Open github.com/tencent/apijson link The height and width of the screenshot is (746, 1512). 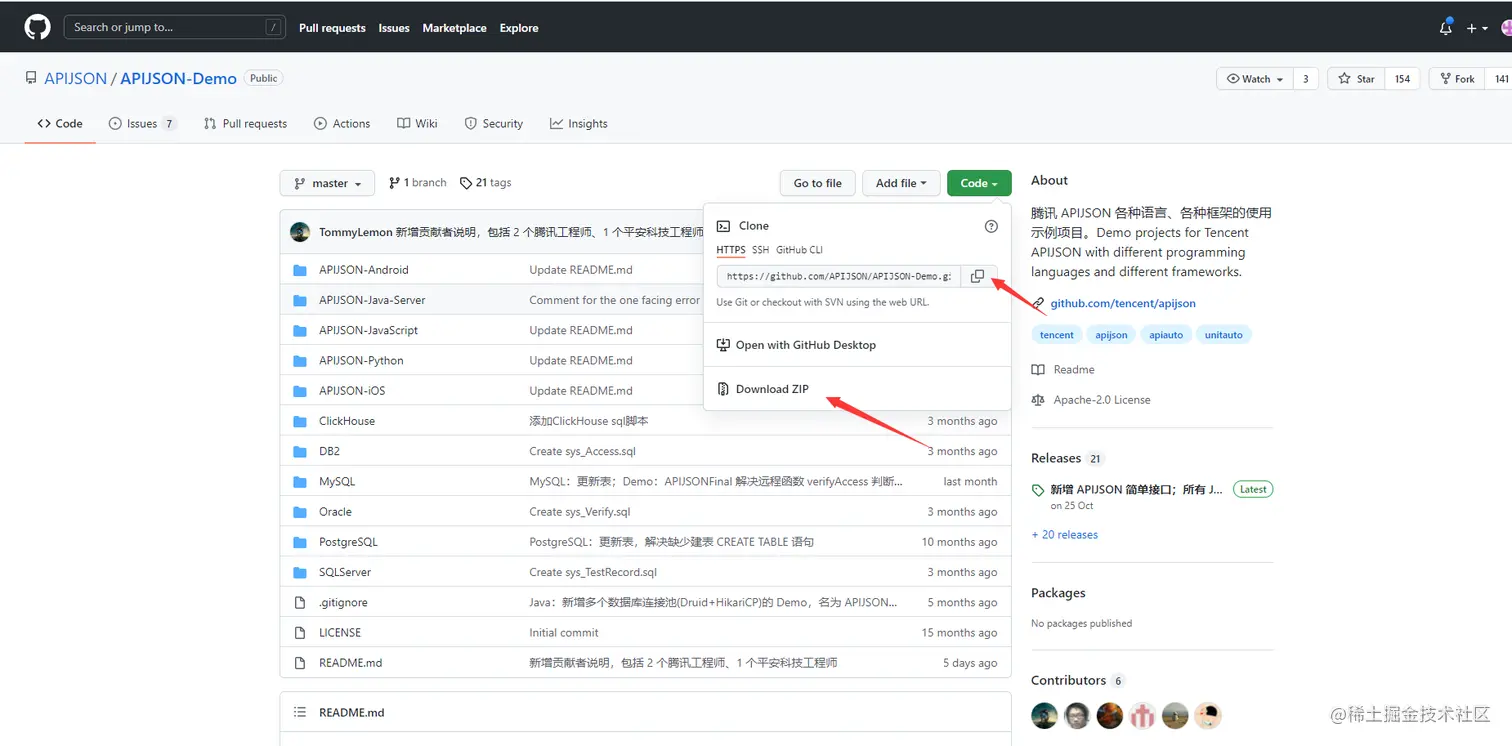point(1122,303)
